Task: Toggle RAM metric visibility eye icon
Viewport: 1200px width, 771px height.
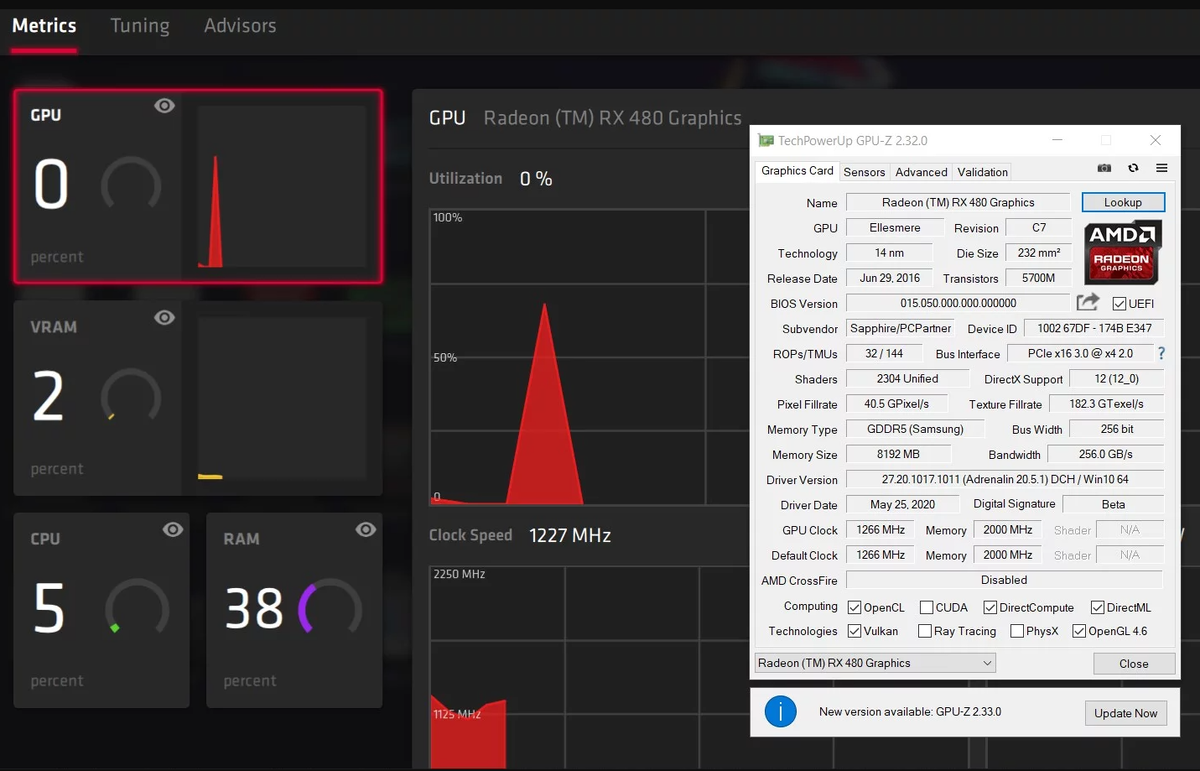Action: click(x=366, y=530)
